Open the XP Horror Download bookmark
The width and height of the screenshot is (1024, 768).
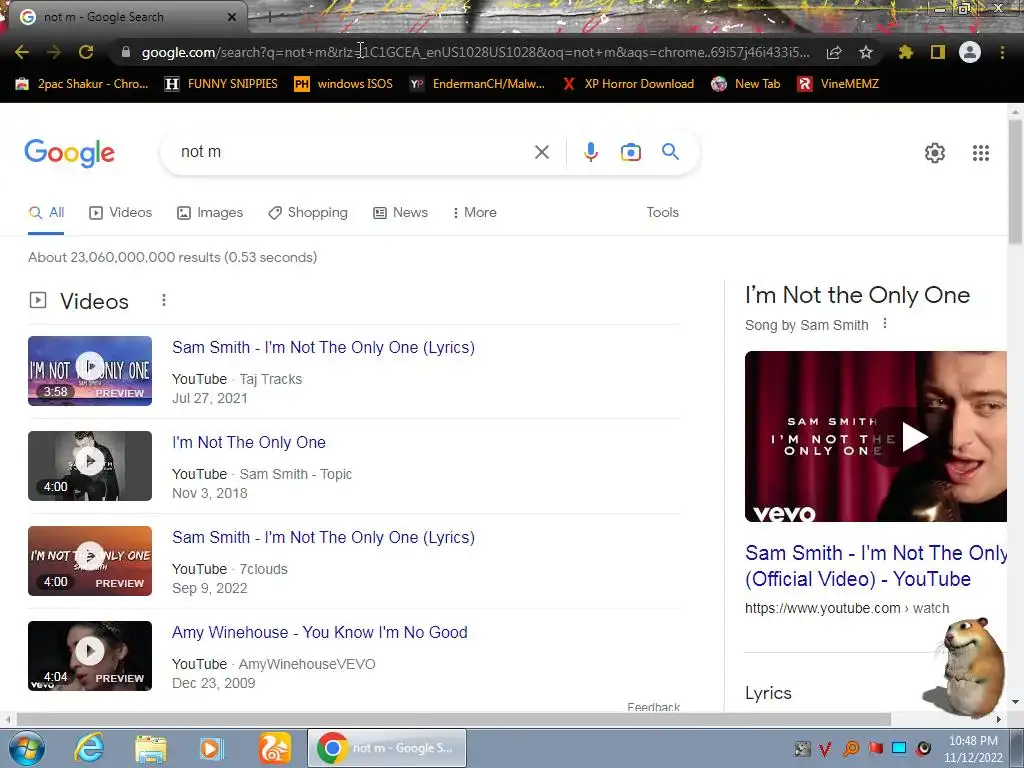tap(628, 84)
